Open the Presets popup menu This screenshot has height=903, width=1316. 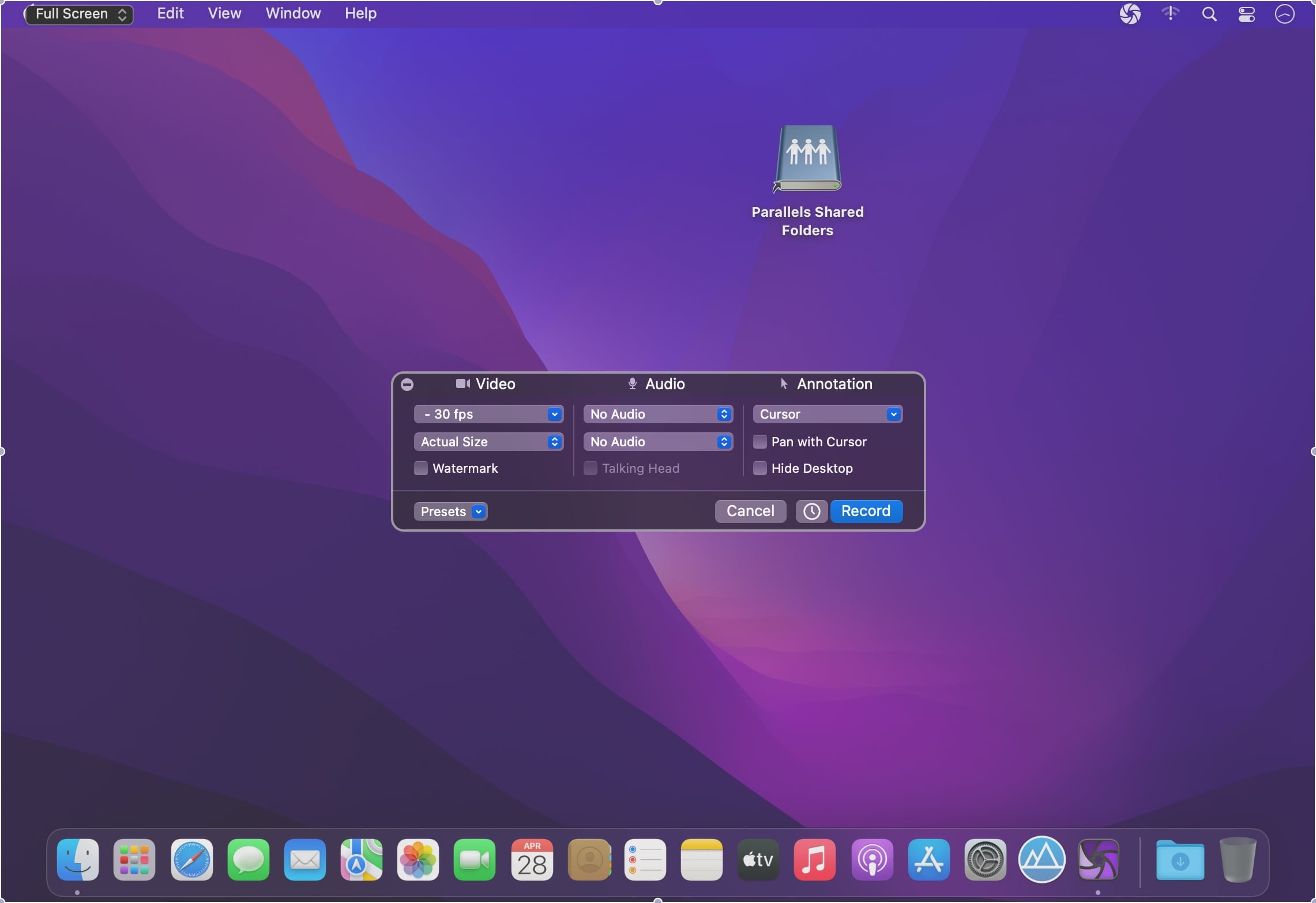pyautogui.click(x=450, y=511)
